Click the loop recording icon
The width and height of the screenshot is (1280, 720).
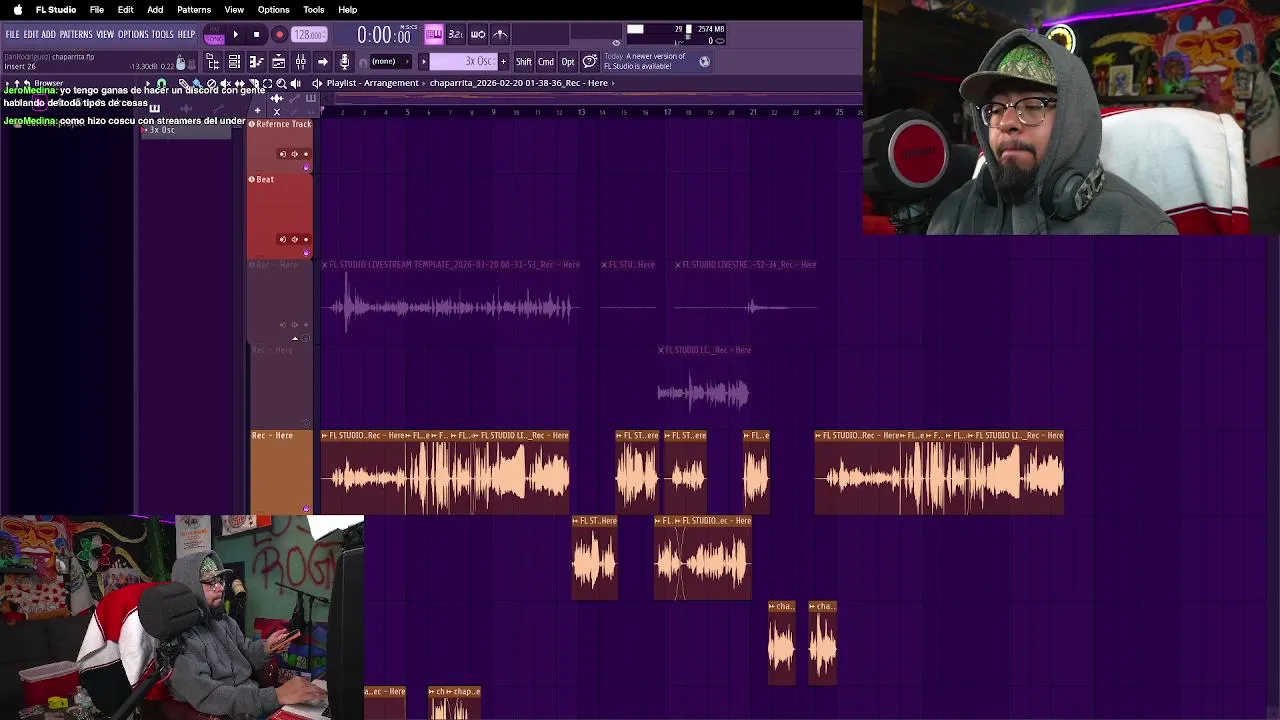[x=478, y=34]
